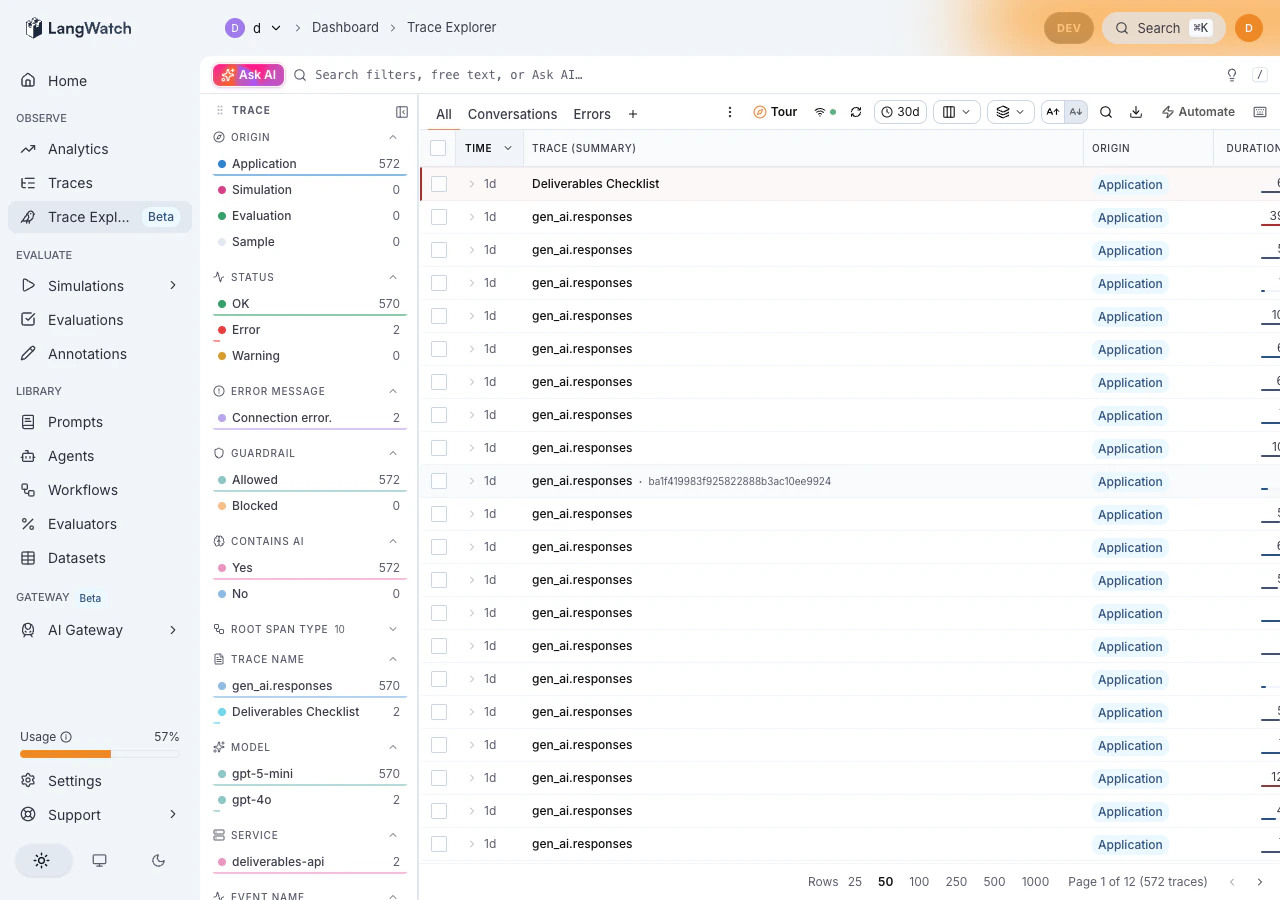Image resolution: width=1280 pixels, height=900 pixels.
Task: Expand the Deliverables Checklist trace row
Action: pyautogui.click(x=472, y=184)
